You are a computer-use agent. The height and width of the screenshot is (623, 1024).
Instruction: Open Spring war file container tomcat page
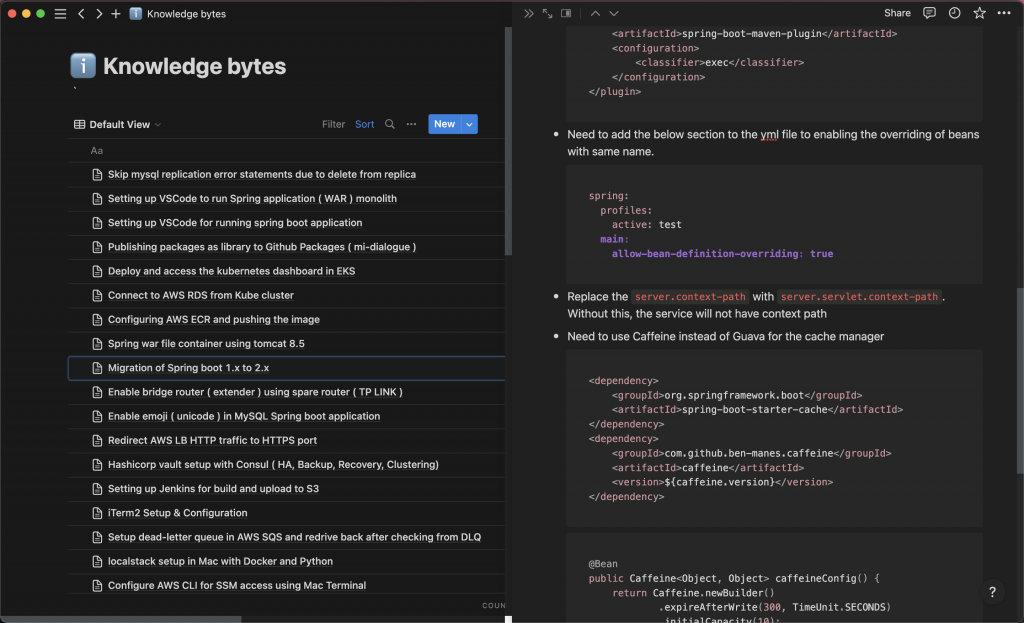point(206,343)
